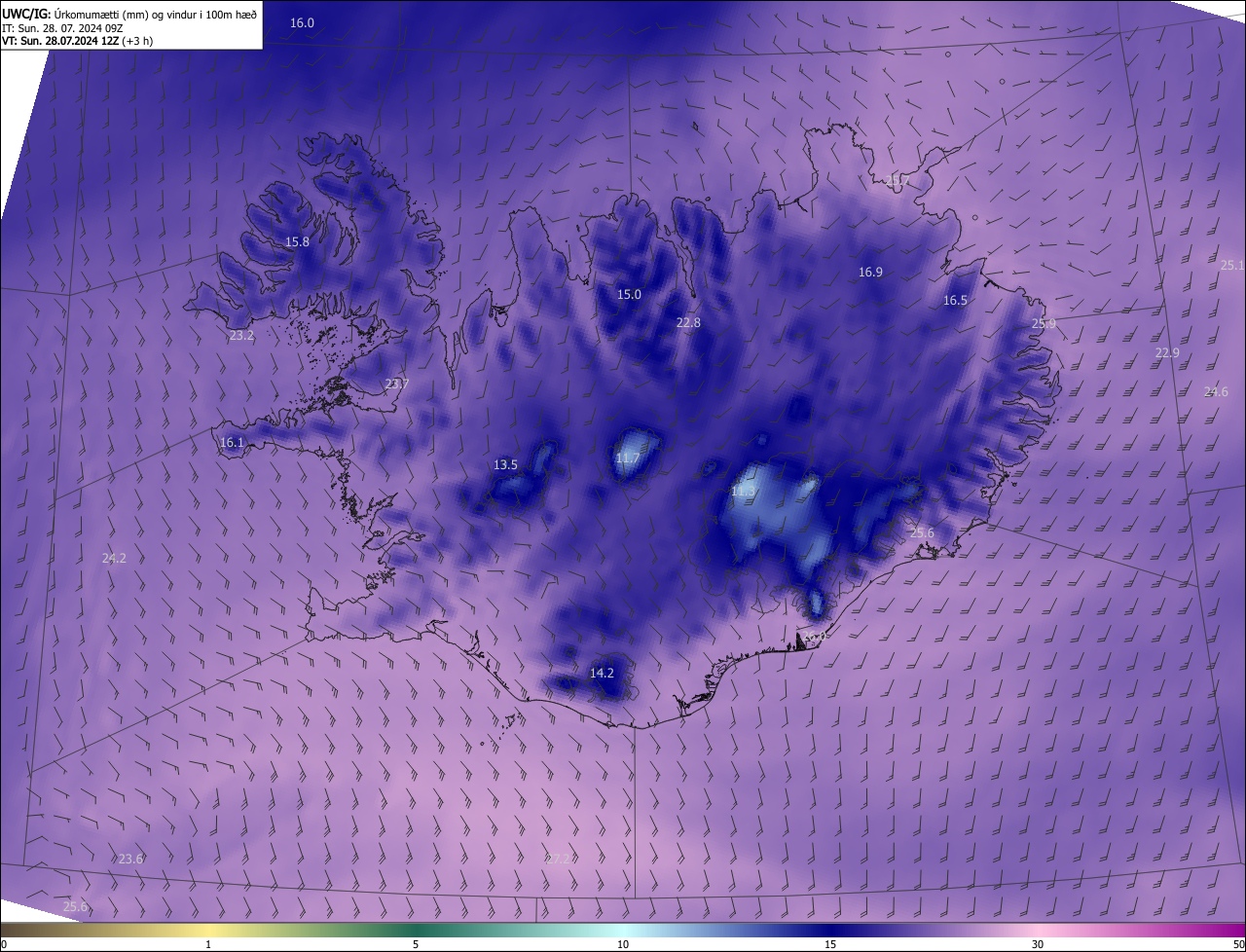Screen dimensions: 1246x952
Task: Click the 25.6 value southeast of Vatnajökull
Action: click(x=922, y=533)
